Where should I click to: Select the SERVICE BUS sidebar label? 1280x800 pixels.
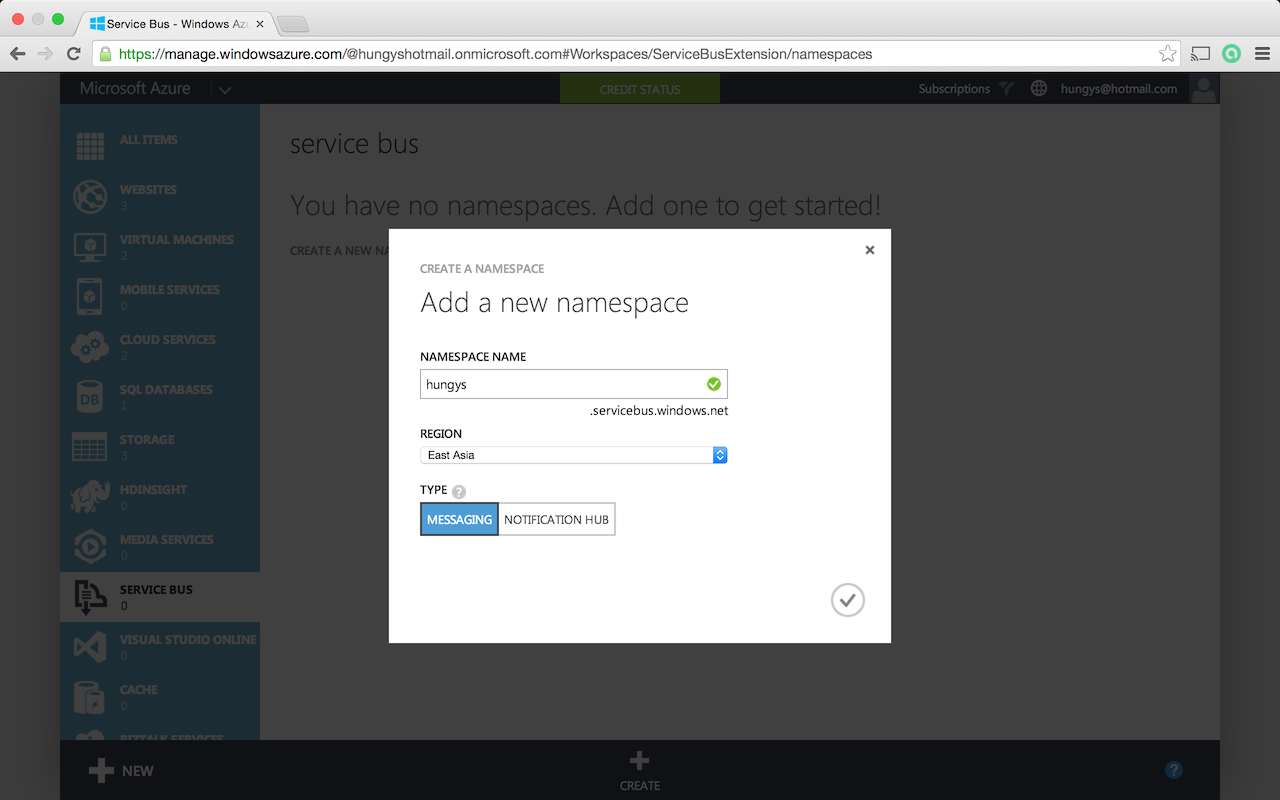(156, 589)
